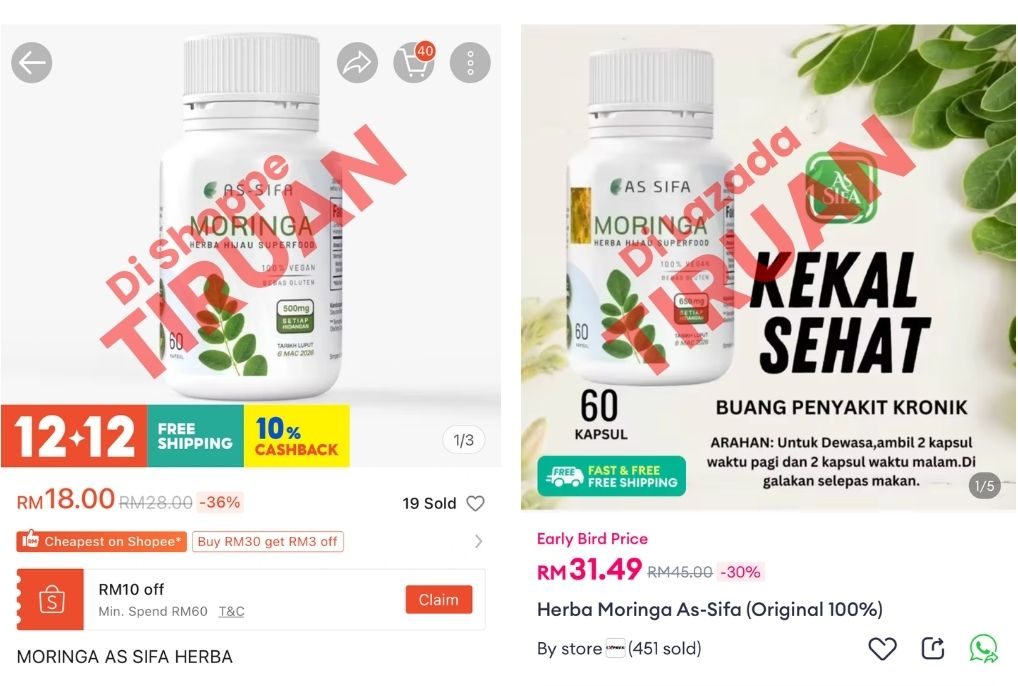This screenshot has width=1018, height=686.
Task: Open the store badge next to By store
Action: point(615,648)
